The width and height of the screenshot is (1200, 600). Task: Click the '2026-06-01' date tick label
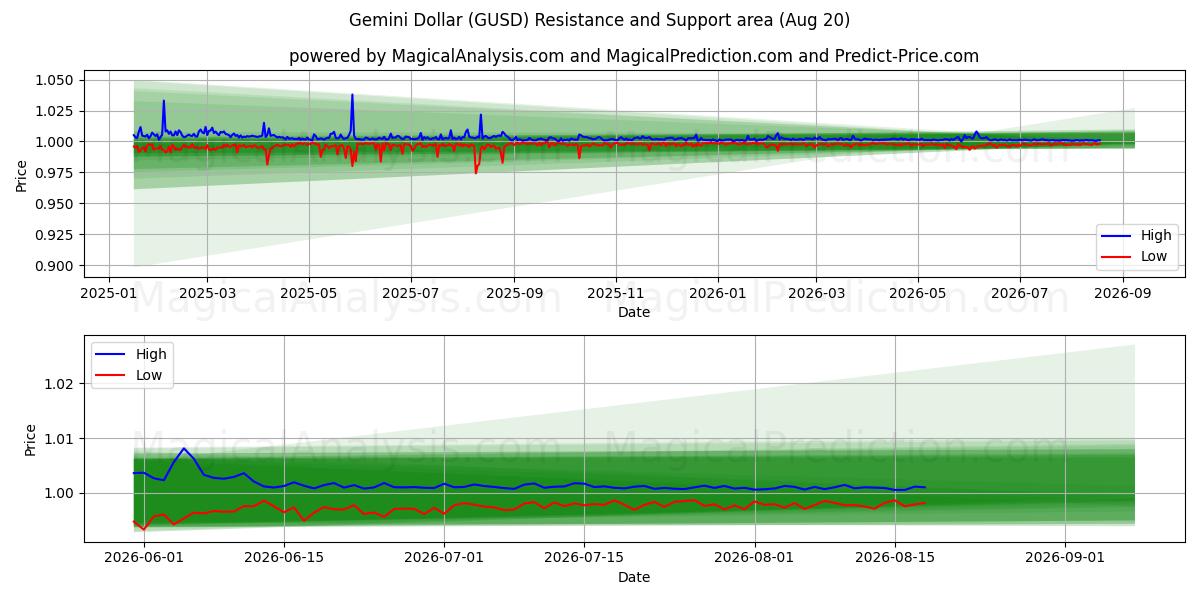pos(144,558)
